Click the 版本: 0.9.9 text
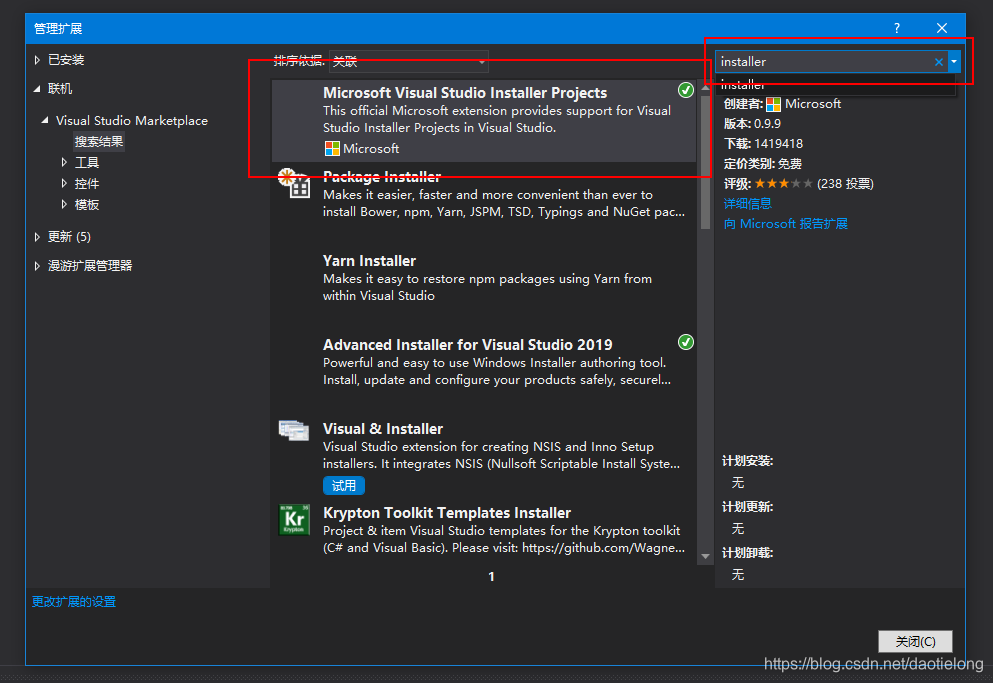This screenshot has height=683, width=993. click(752, 124)
